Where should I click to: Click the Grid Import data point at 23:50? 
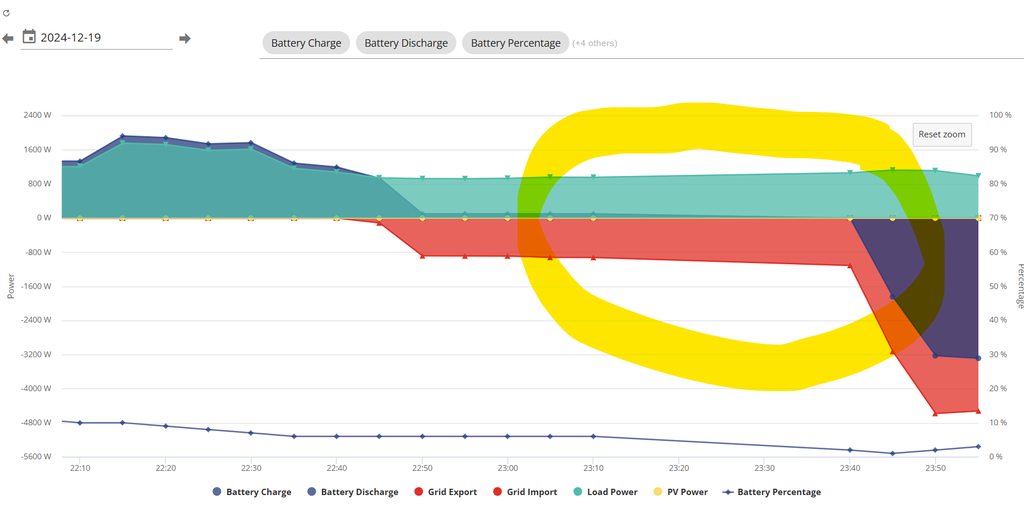[935, 413]
